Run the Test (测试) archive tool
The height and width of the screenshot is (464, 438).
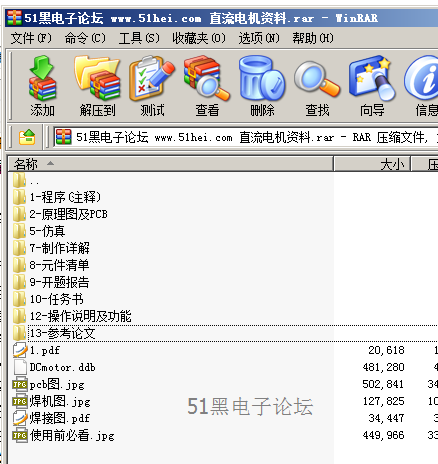click(x=152, y=86)
